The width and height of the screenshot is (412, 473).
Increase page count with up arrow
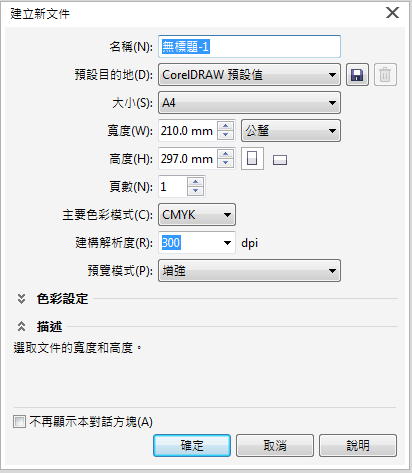(x=195, y=182)
